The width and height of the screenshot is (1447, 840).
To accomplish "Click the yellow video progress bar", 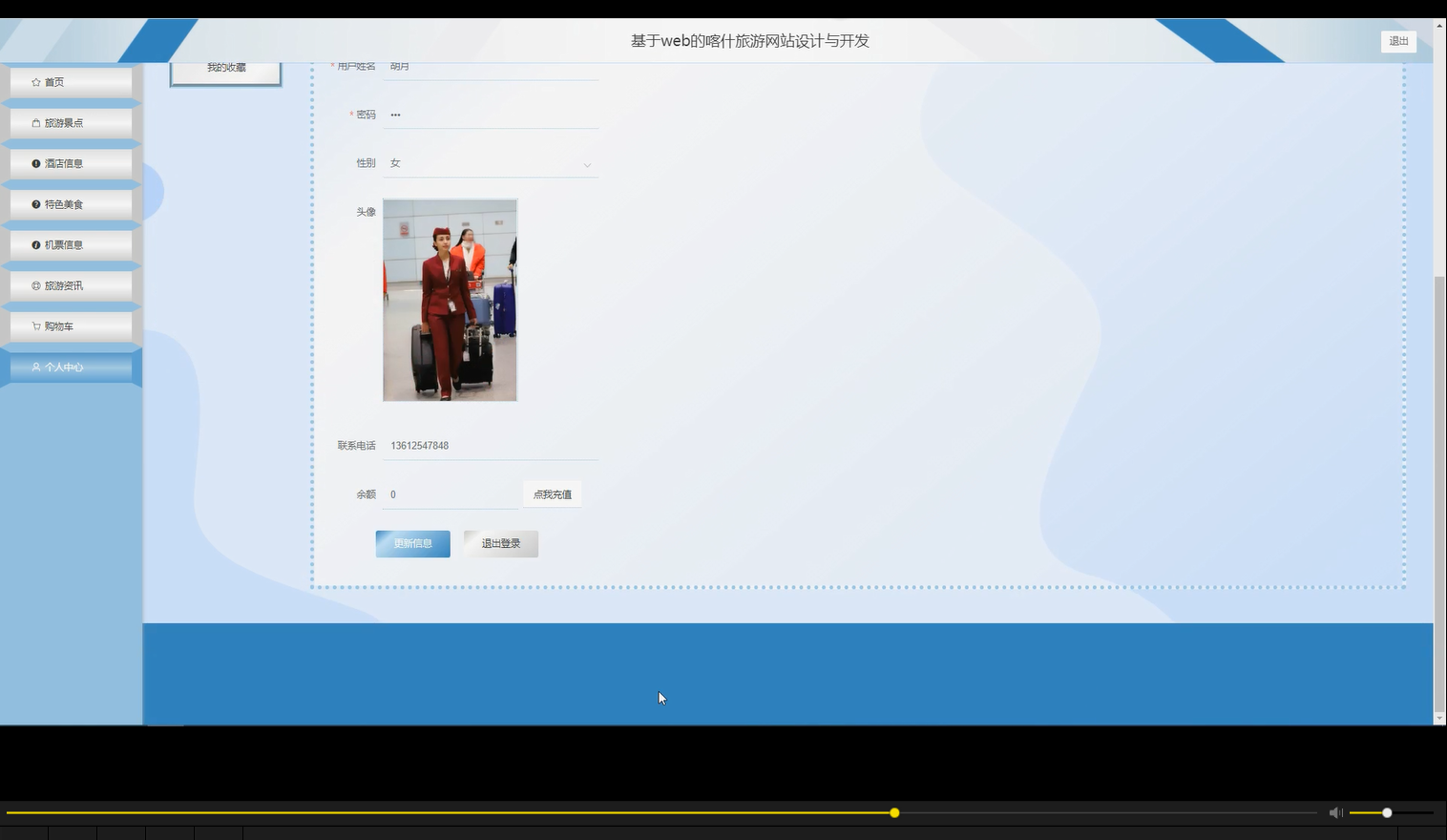I will coord(661,813).
